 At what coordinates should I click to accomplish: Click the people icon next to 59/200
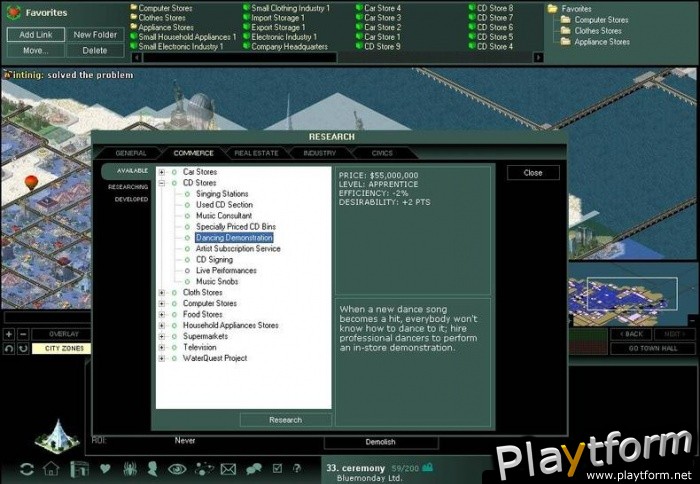(x=427, y=467)
